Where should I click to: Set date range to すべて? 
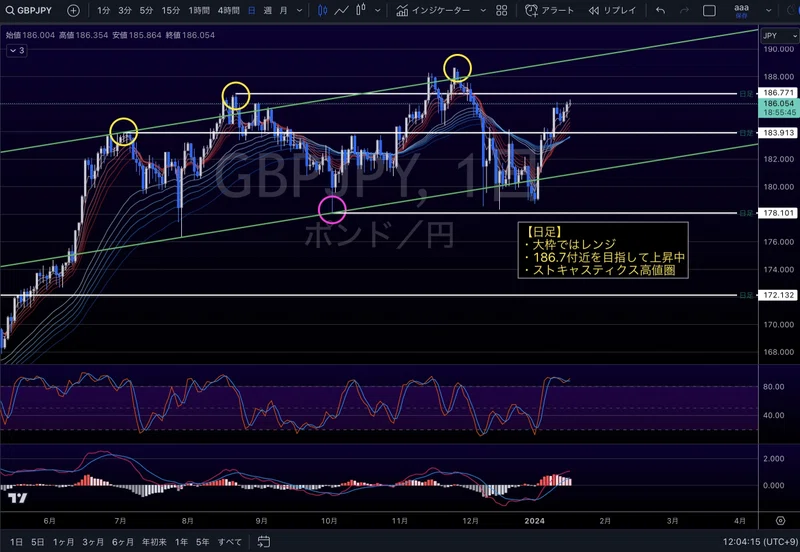click(x=230, y=542)
